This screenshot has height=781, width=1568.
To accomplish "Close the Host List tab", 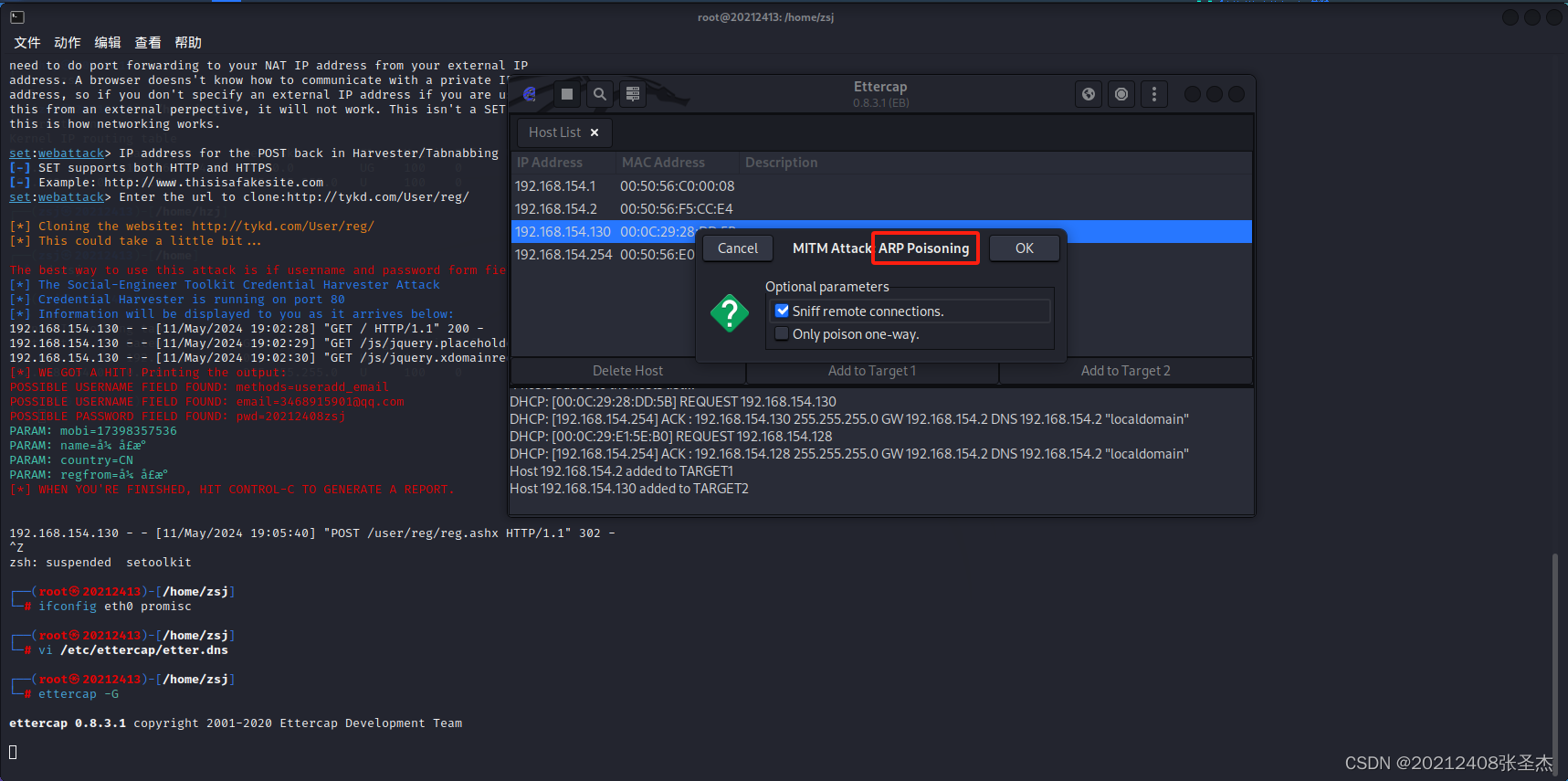I will [595, 132].
